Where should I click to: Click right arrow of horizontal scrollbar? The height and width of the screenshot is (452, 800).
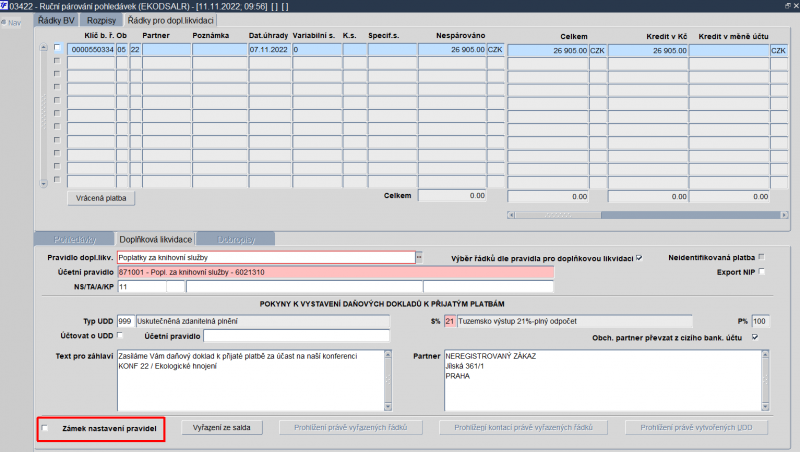point(784,215)
